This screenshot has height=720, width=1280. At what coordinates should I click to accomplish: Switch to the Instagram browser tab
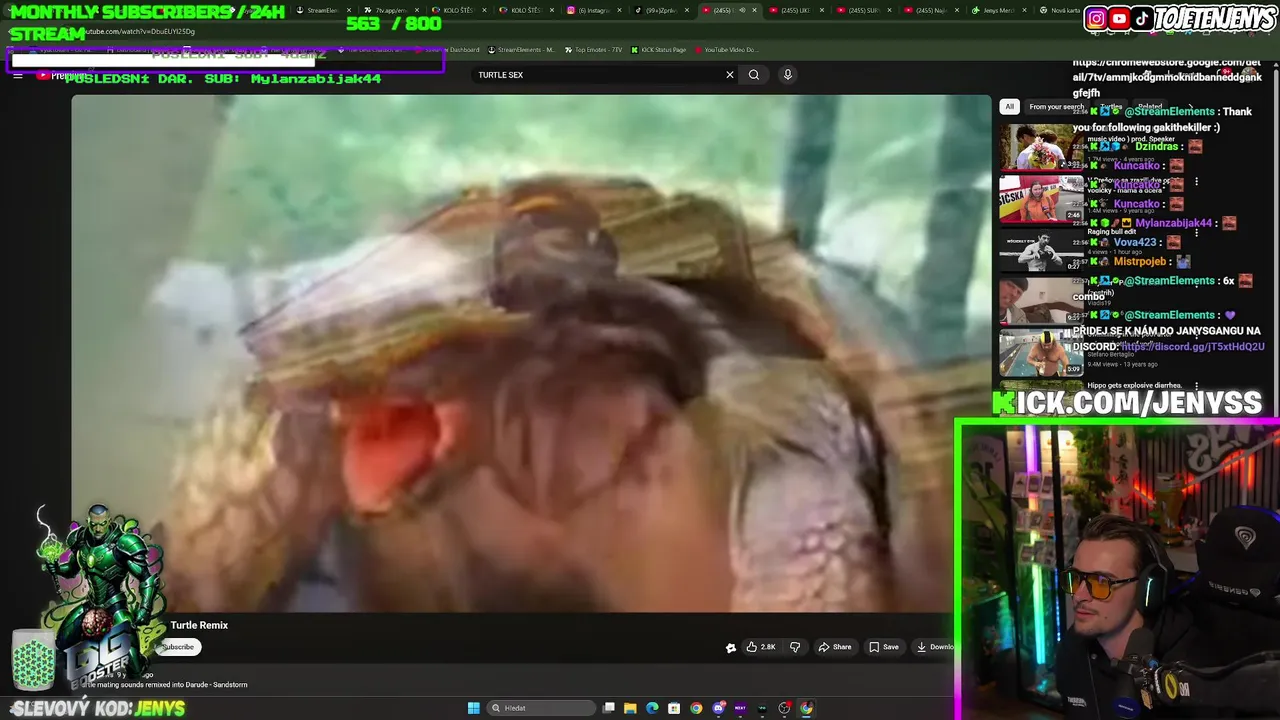pyautogui.click(x=594, y=10)
